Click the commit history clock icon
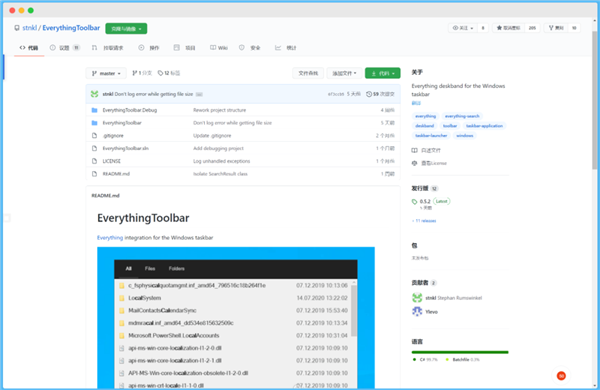The height and width of the screenshot is (390, 600). pos(369,94)
